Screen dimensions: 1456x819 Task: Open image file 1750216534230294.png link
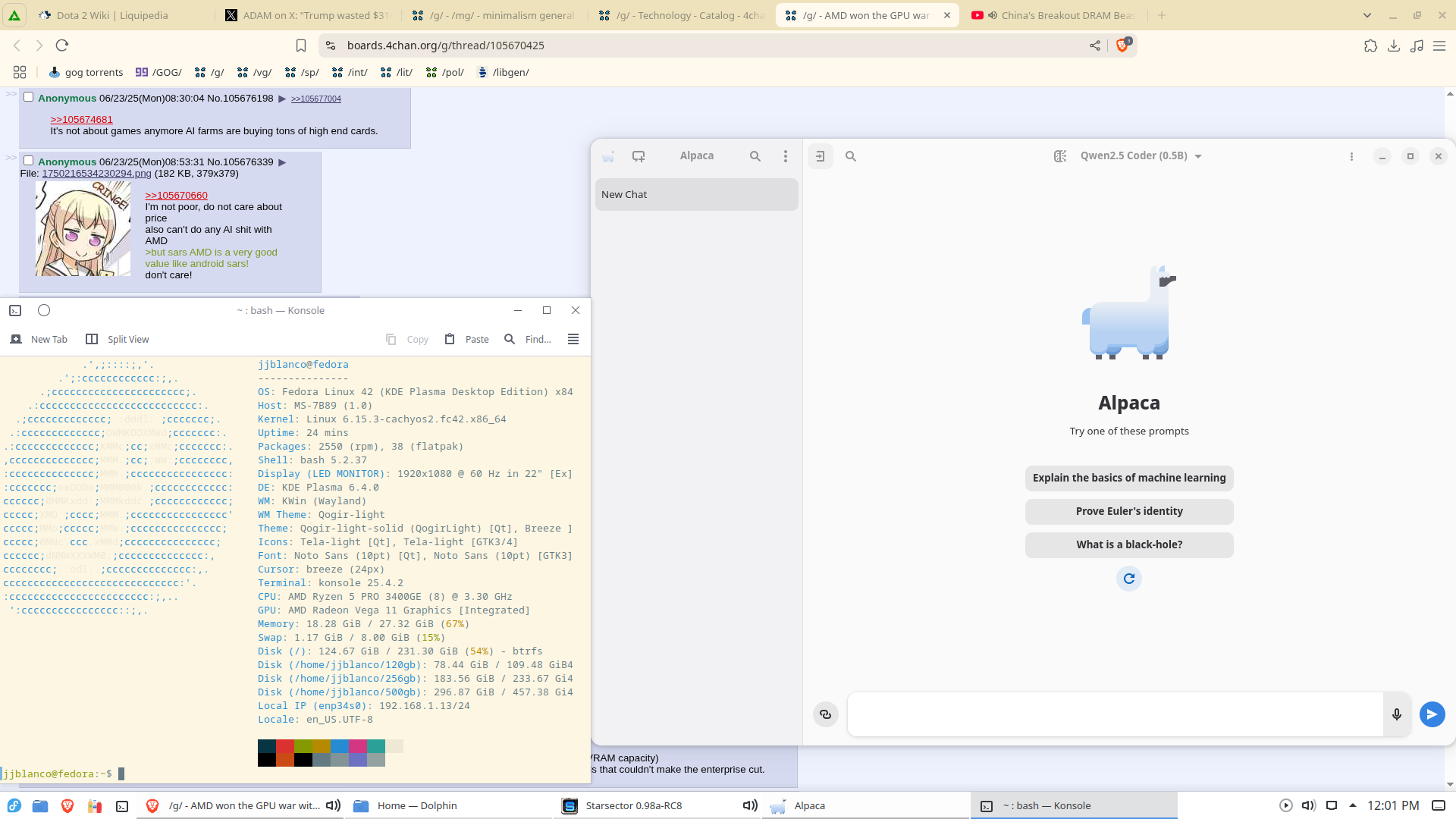(x=96, y=173)
